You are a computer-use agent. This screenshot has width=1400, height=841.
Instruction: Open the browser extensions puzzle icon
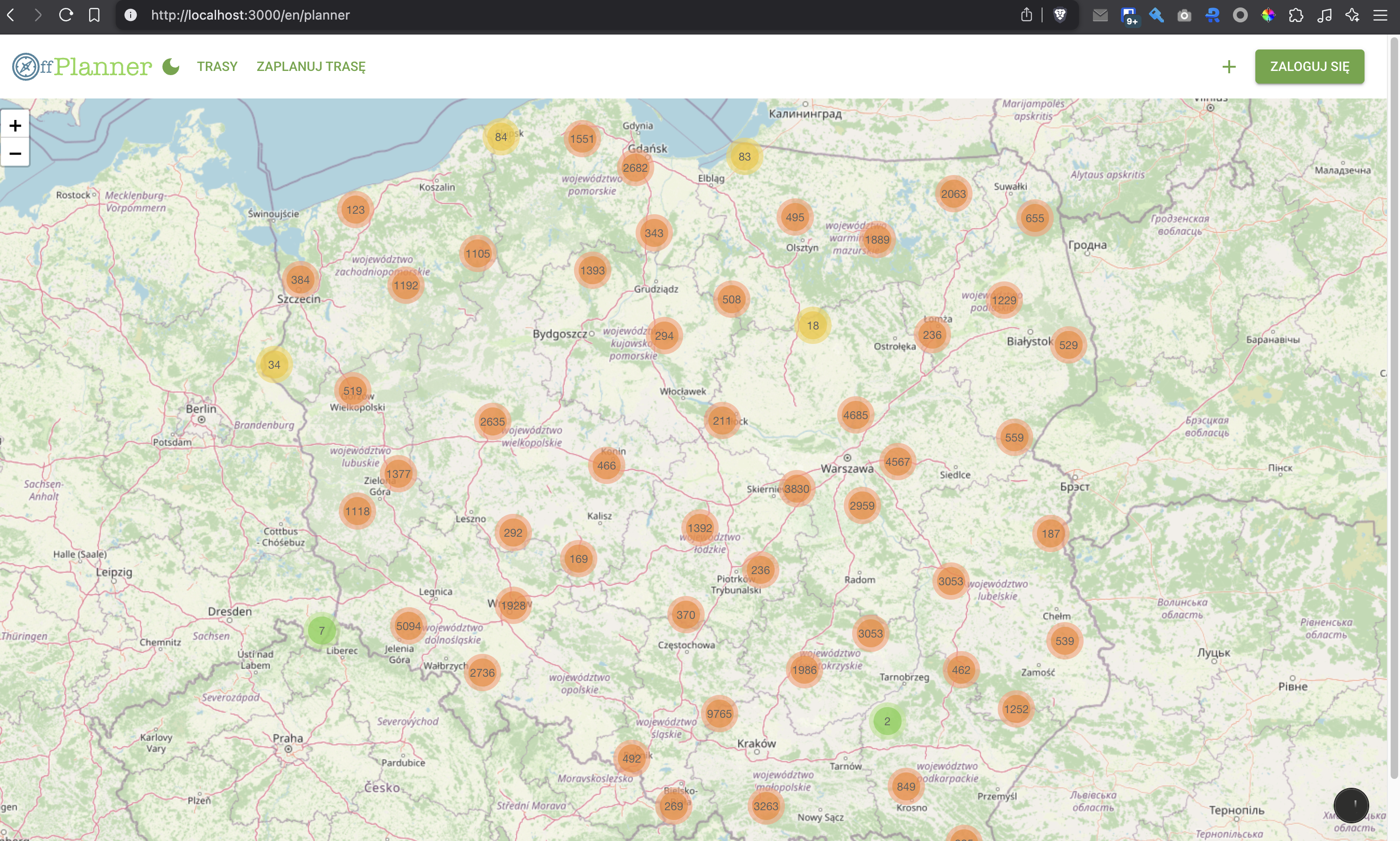click(x=1296, y=15)
